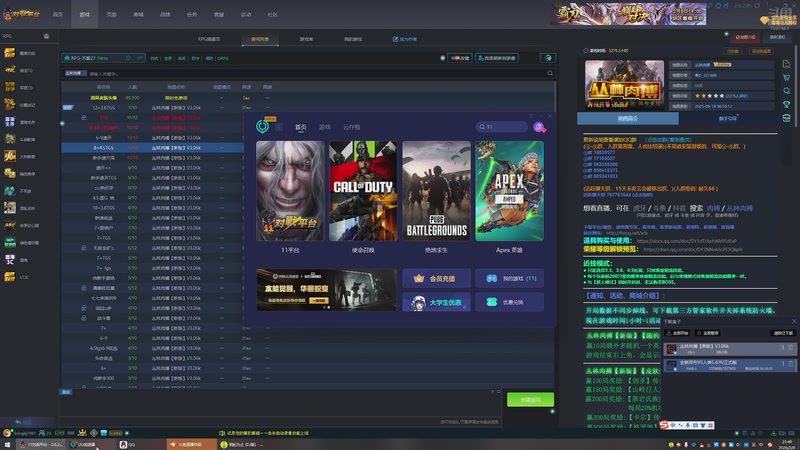800x450 pixels.
Task: Open 任务 in the 11 platform top navigation
Action: point(192,14)
